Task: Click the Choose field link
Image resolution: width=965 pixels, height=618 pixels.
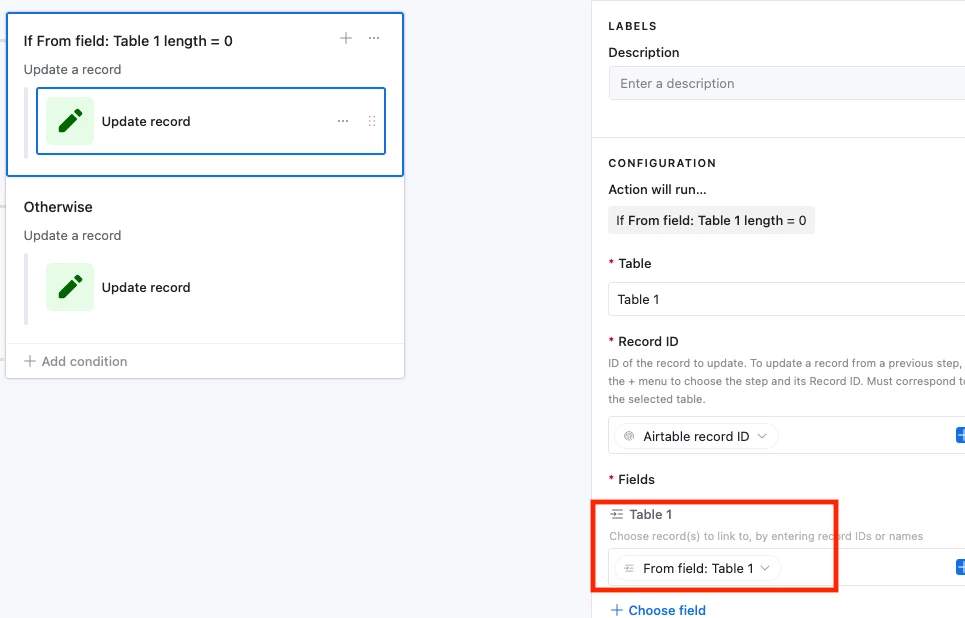Action: (658, 610)
